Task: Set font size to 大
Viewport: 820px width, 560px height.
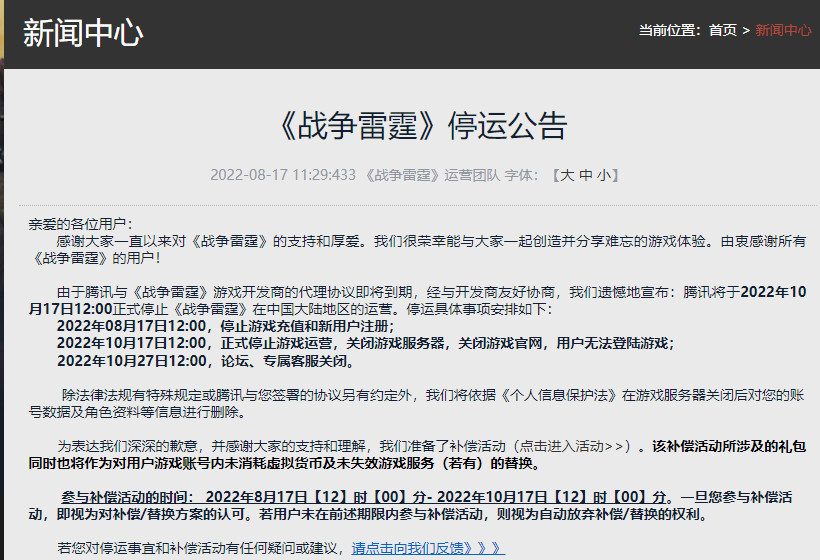Action: [x=566, y=175]
